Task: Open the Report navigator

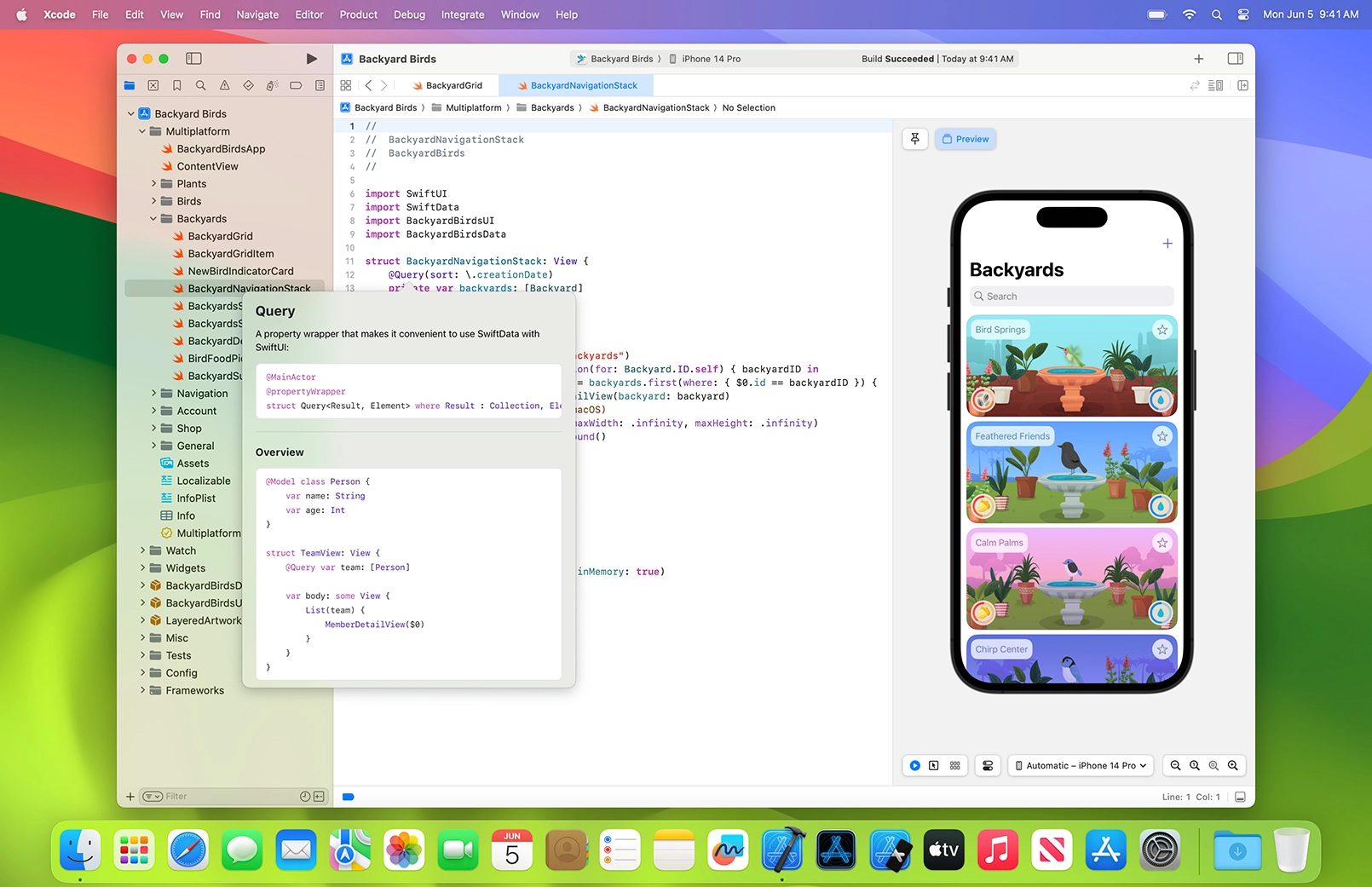Action: click(320, 85)
